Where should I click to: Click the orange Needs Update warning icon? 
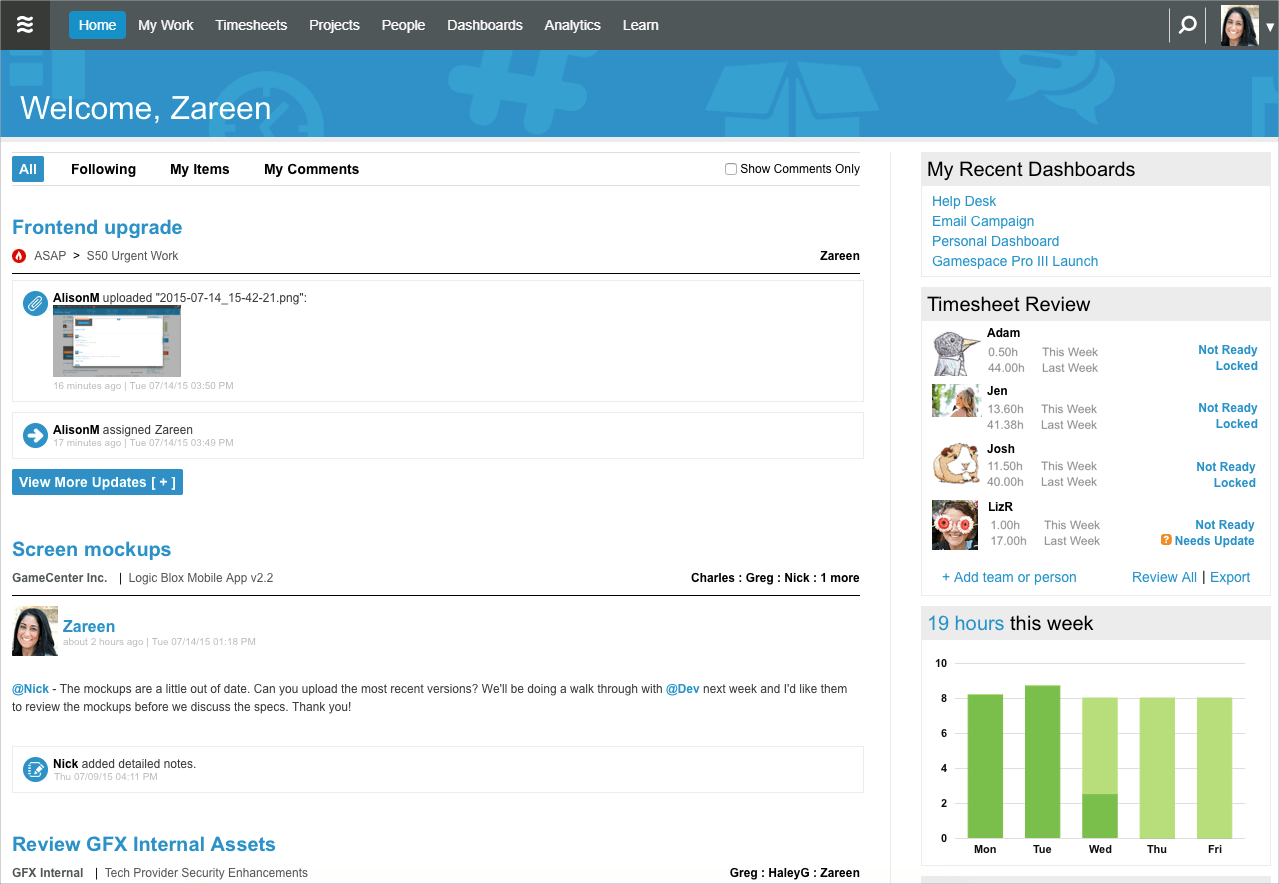click(x=1166, y=540)
